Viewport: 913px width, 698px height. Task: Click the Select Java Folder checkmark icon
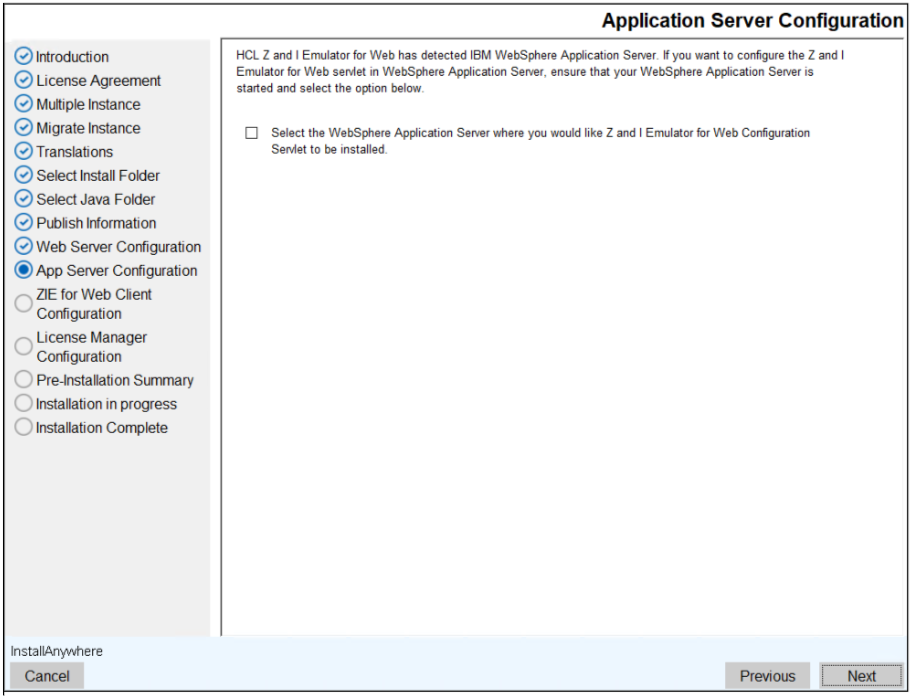pos(23,199)
